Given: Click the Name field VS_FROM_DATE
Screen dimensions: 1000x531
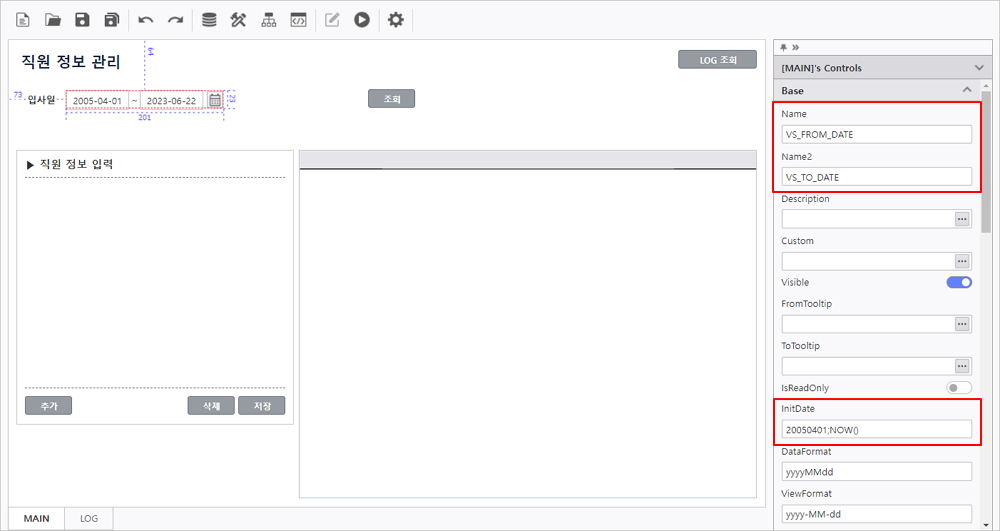Looking at the screenshot, I should coord(877,135).
